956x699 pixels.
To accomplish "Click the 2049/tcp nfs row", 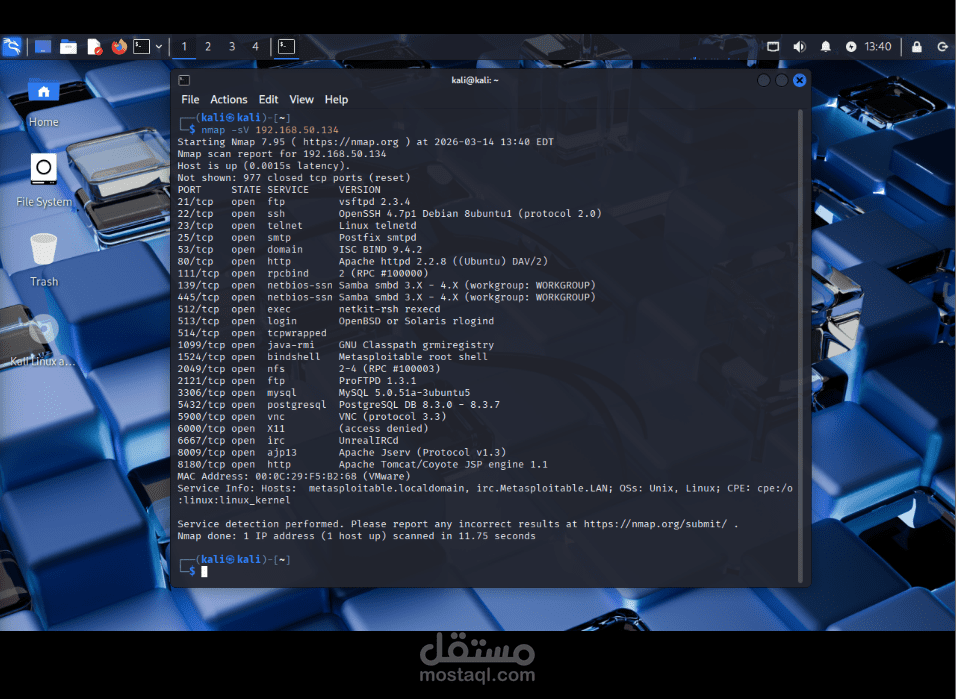I will click(309, 369).
